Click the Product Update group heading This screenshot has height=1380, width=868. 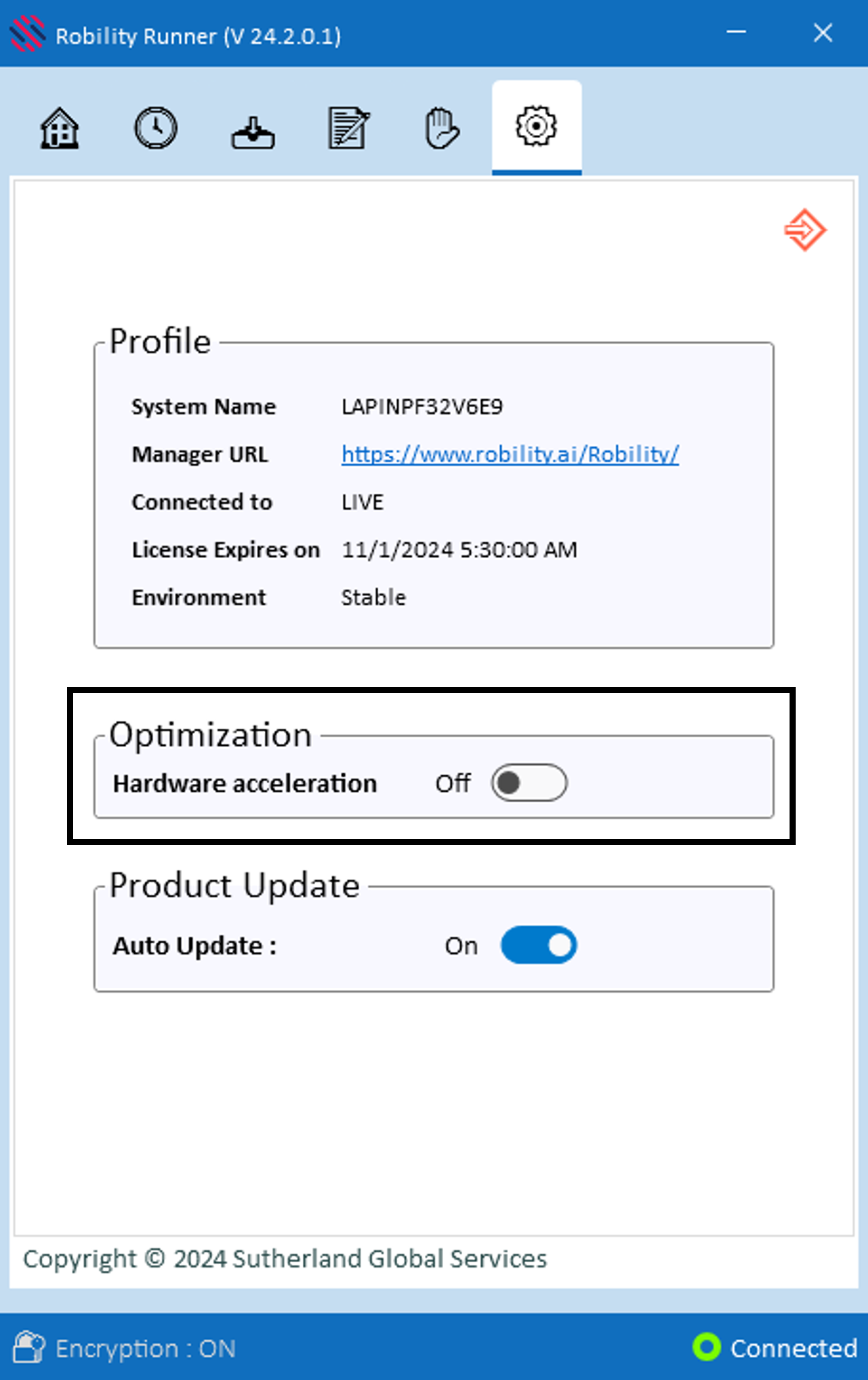tap(234, 886)
